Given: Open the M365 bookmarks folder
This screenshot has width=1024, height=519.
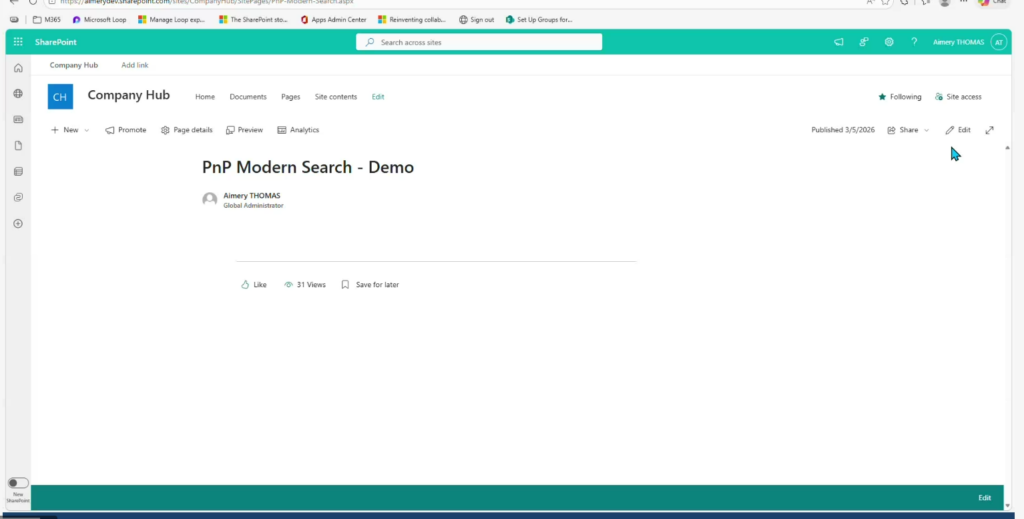Looking at the screenshot, I should tap(46, 20).
